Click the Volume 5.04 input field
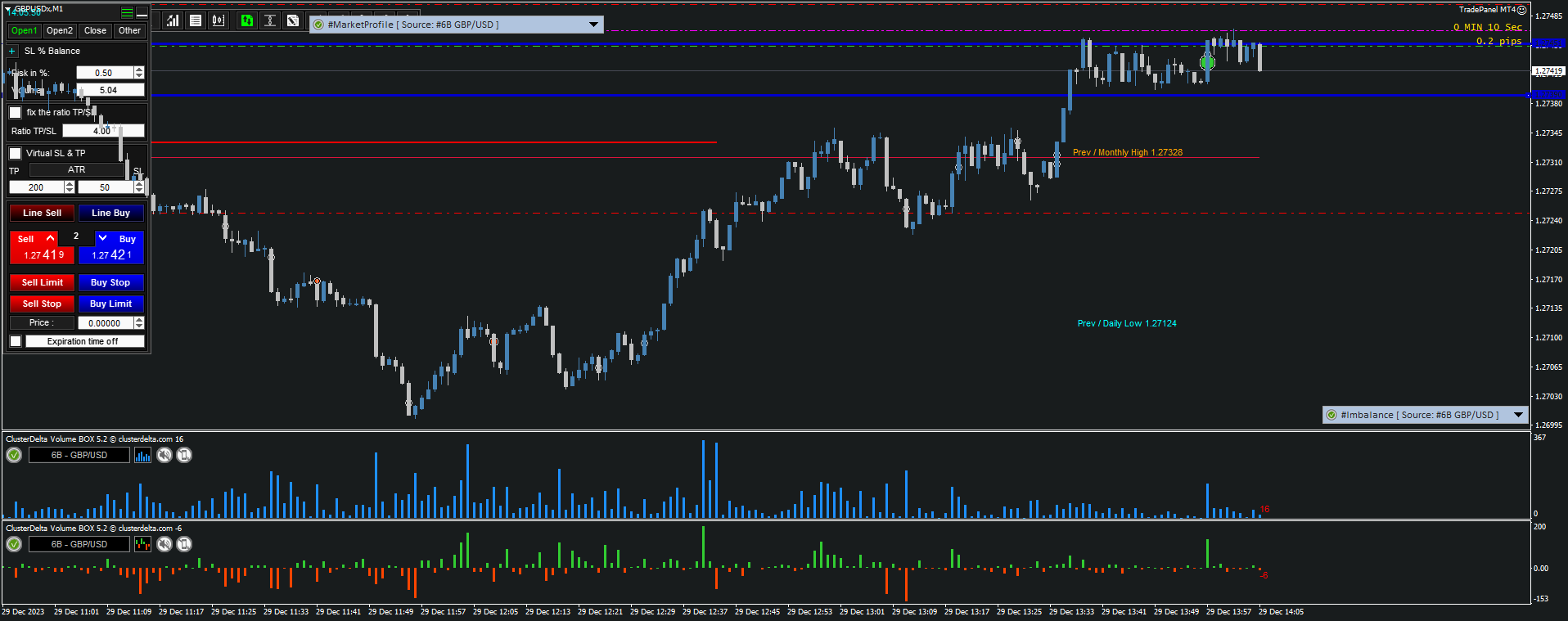 pos(110,90)
